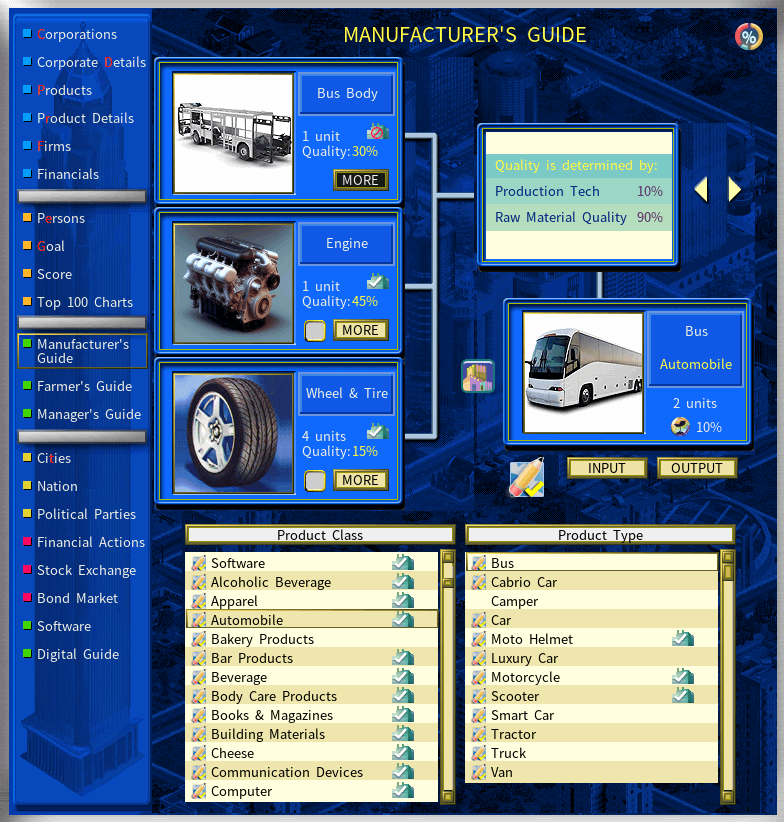
Task: Toggle the checkbox in the Wheel & Tire panel
Action: click(315, 481)
